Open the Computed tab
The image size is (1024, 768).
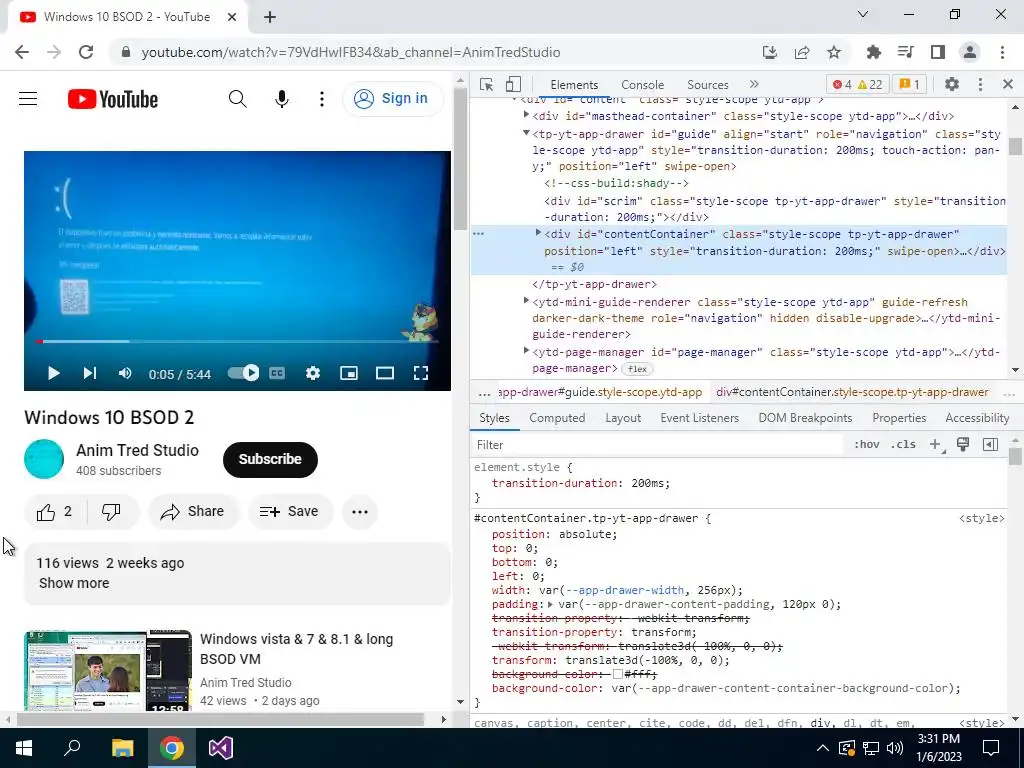point(557,418)
